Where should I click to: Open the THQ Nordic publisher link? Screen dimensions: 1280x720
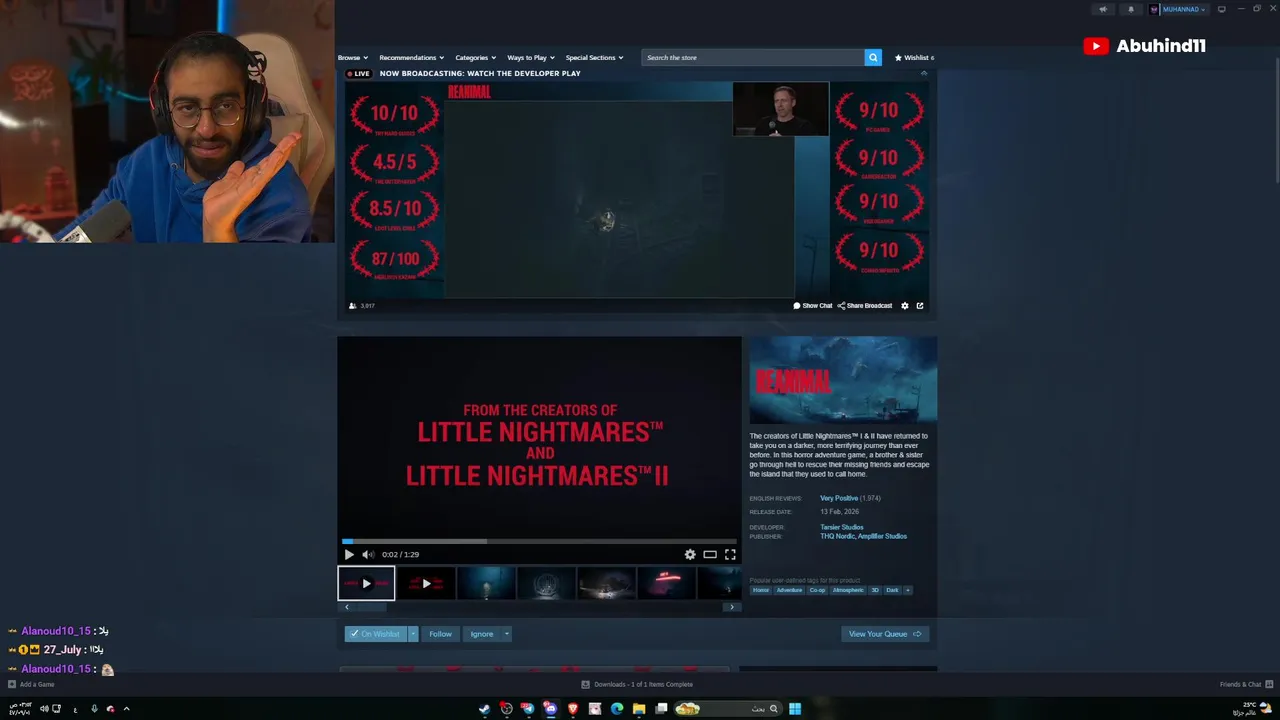(837, 536)
